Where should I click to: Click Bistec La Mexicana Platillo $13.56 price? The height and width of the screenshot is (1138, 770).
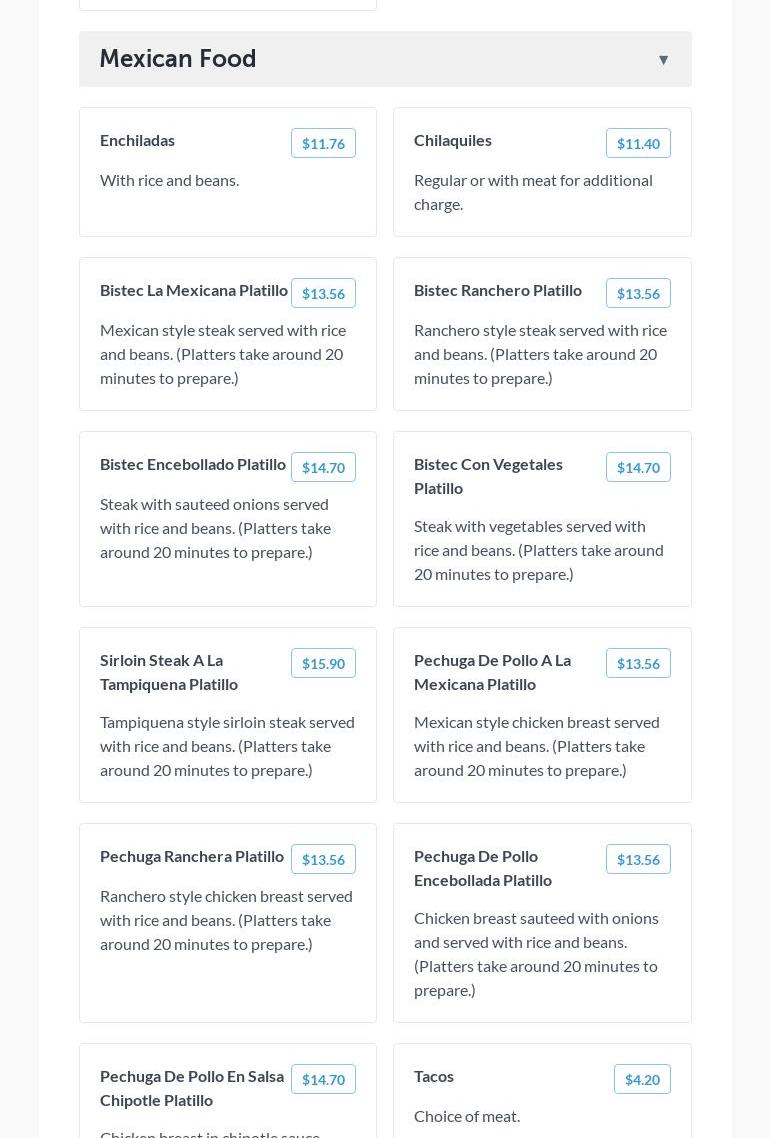[x=323, y=293]
